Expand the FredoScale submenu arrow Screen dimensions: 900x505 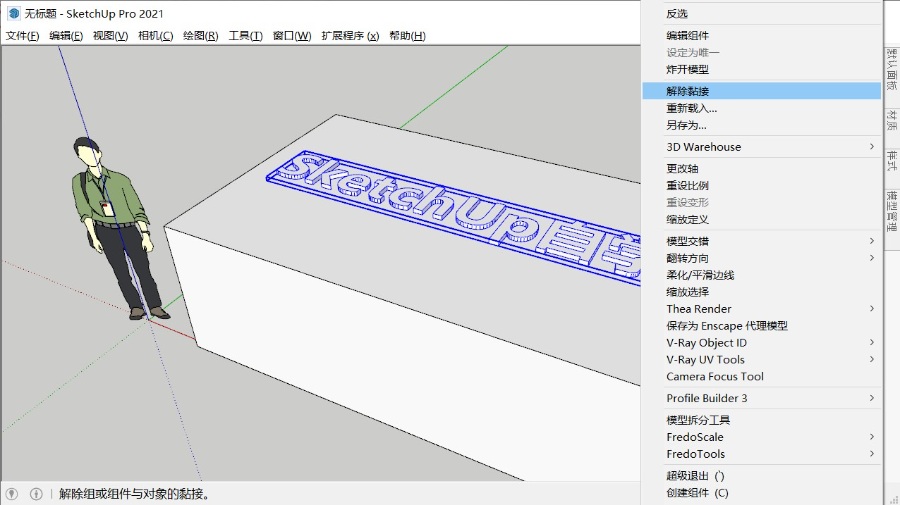point(871,437)
